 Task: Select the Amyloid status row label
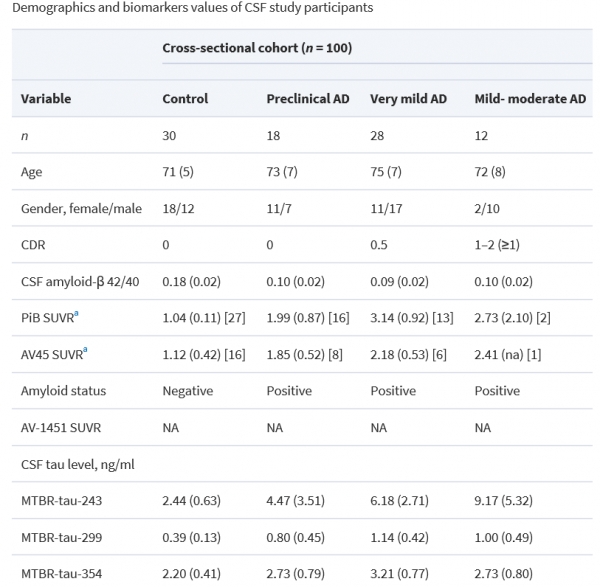(63, 391)
